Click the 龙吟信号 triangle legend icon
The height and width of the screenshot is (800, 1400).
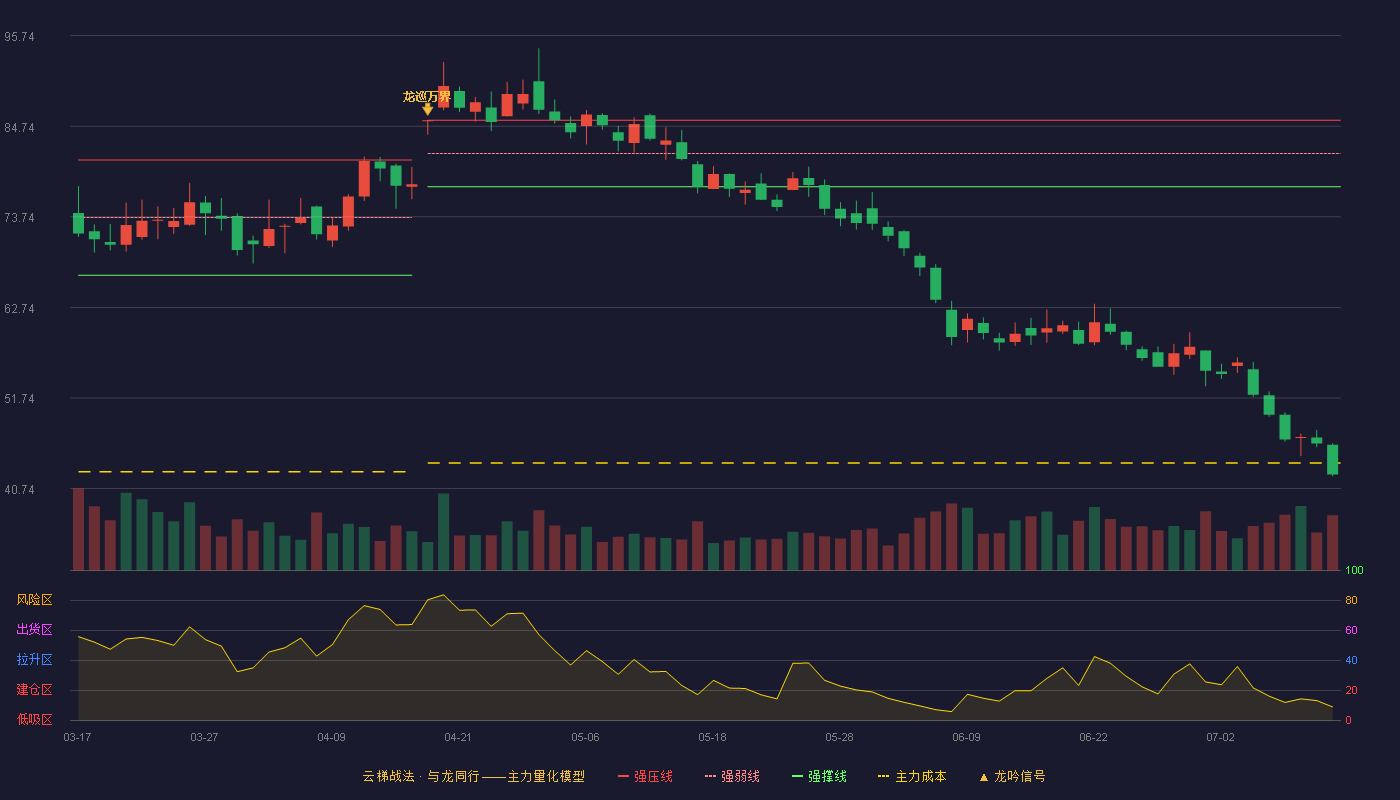click(x=984, y=777)
